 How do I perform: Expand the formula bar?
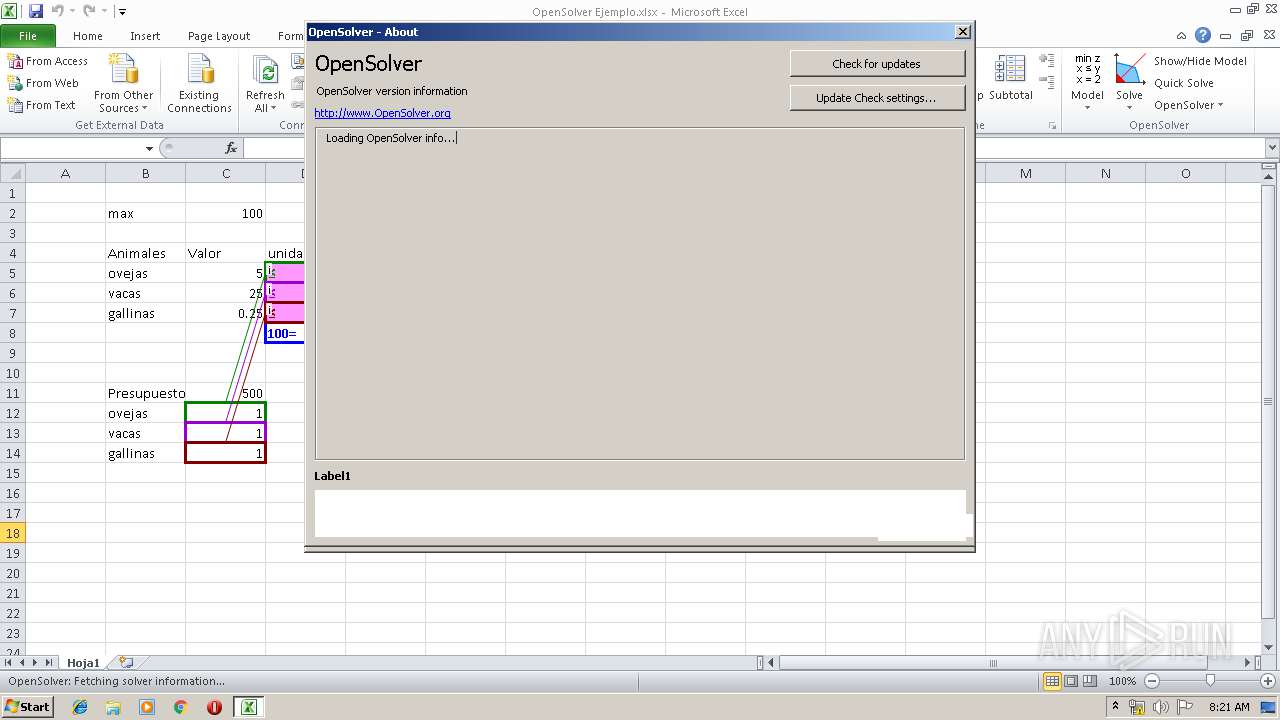click(x=1271, y=148)
